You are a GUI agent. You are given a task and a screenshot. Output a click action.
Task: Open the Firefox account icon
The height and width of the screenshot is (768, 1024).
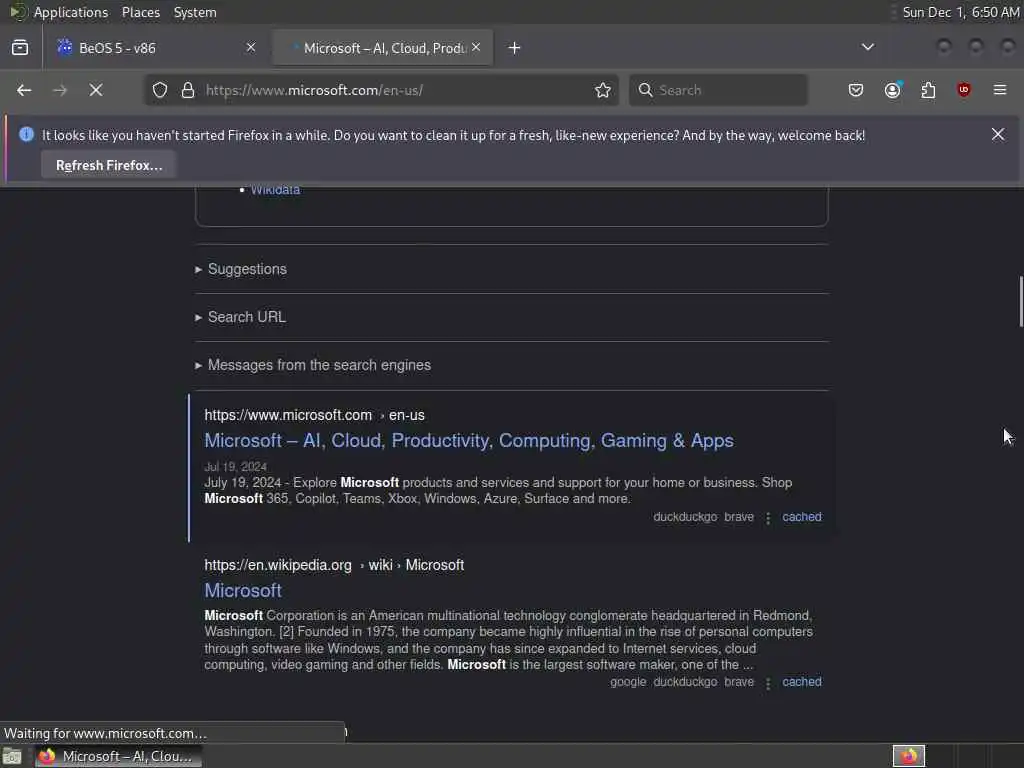pyautogui.click(x=893, y=90)
